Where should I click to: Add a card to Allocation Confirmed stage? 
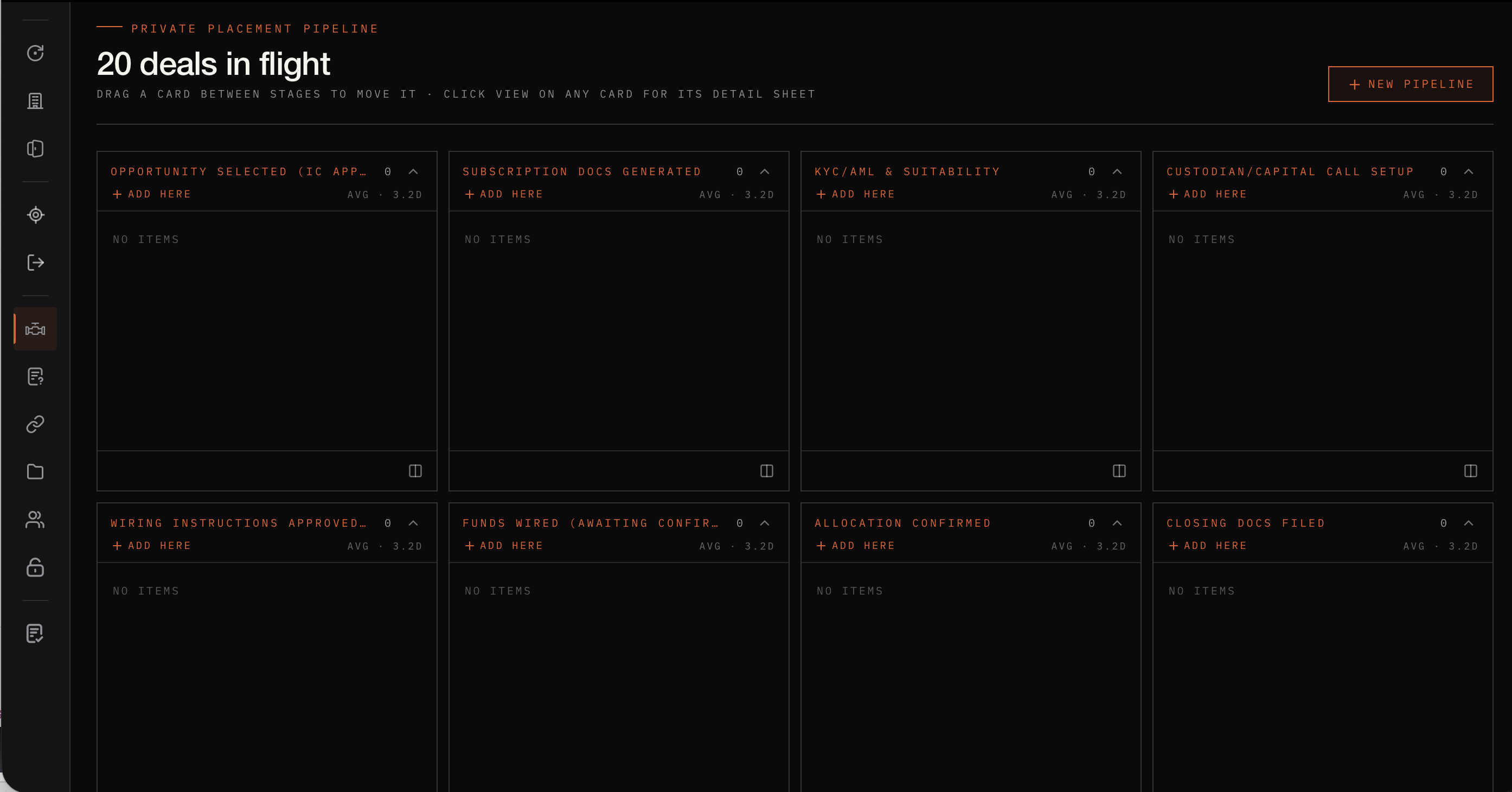[856, 546]
